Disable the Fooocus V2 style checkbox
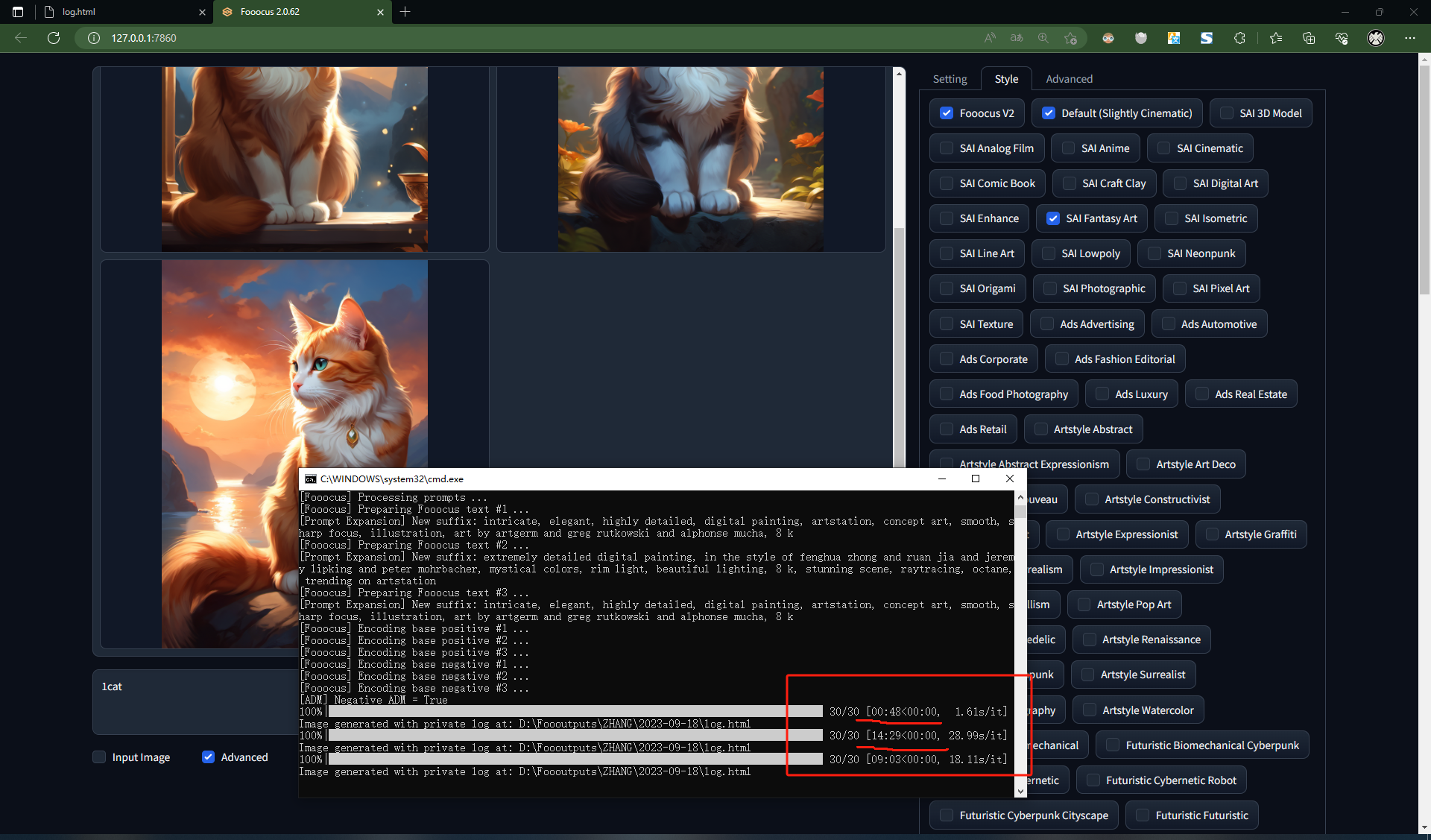The width and height of the screenshot is (1431, 840). pyautogui.click(x=947, y=113)
